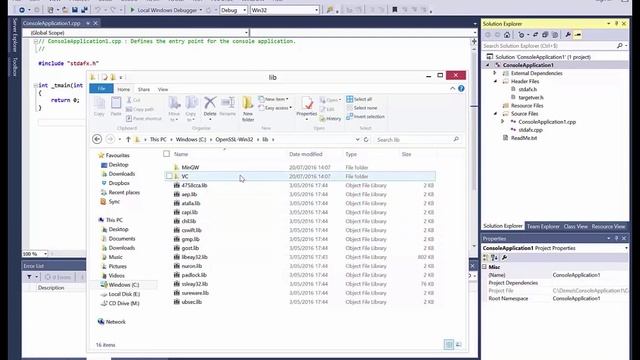Collapse Header Files node
Viewport: 640px width, 360px height.
click(495, 81)
